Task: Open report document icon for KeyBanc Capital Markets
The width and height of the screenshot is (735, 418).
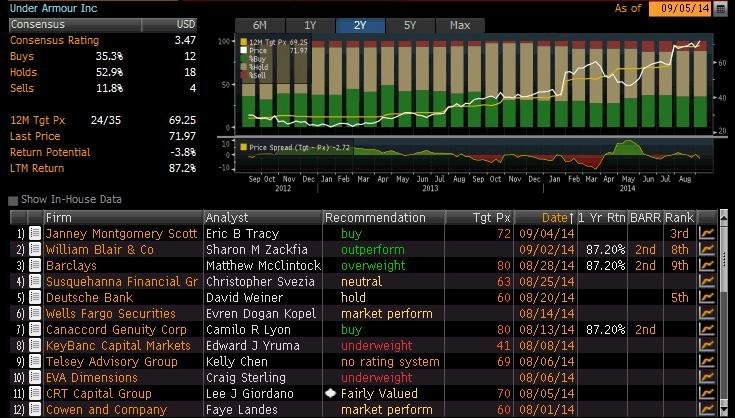Action: pyautogui.click(x=35, y=345)
